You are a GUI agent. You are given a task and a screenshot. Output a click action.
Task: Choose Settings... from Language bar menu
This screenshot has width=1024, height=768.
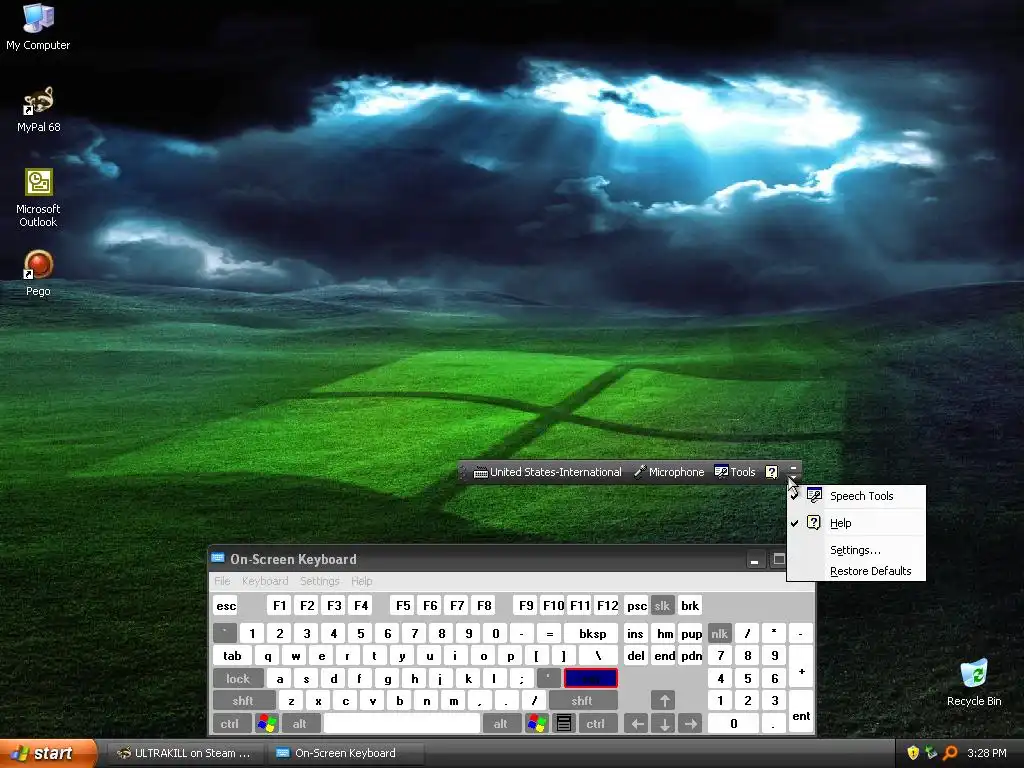(856, 550)
